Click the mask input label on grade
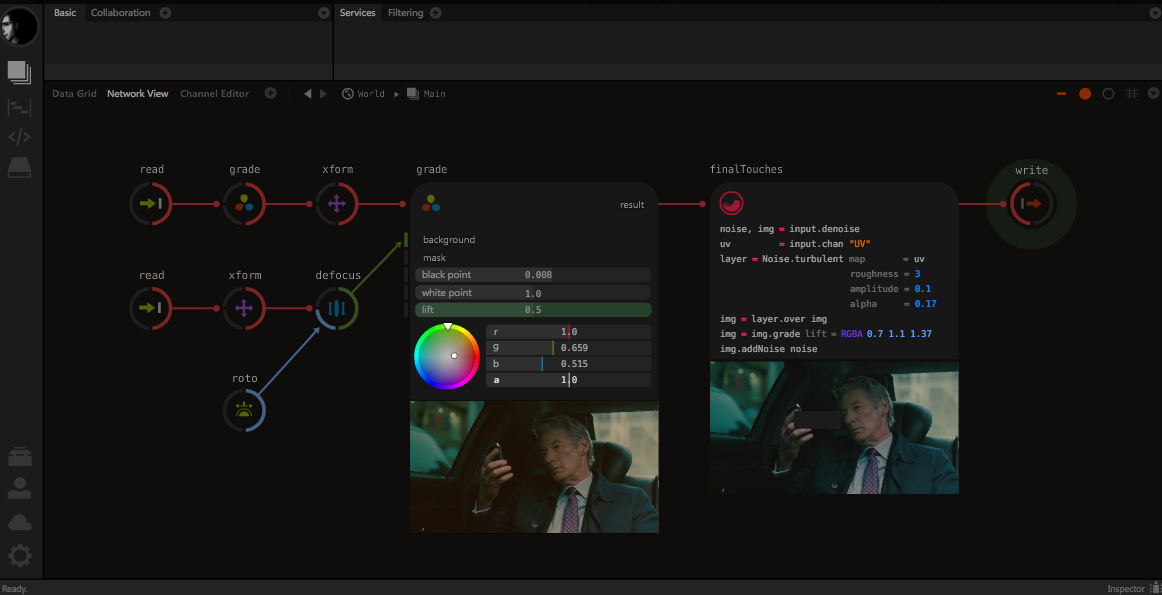1162x595 pixels. tap(434, 258)
